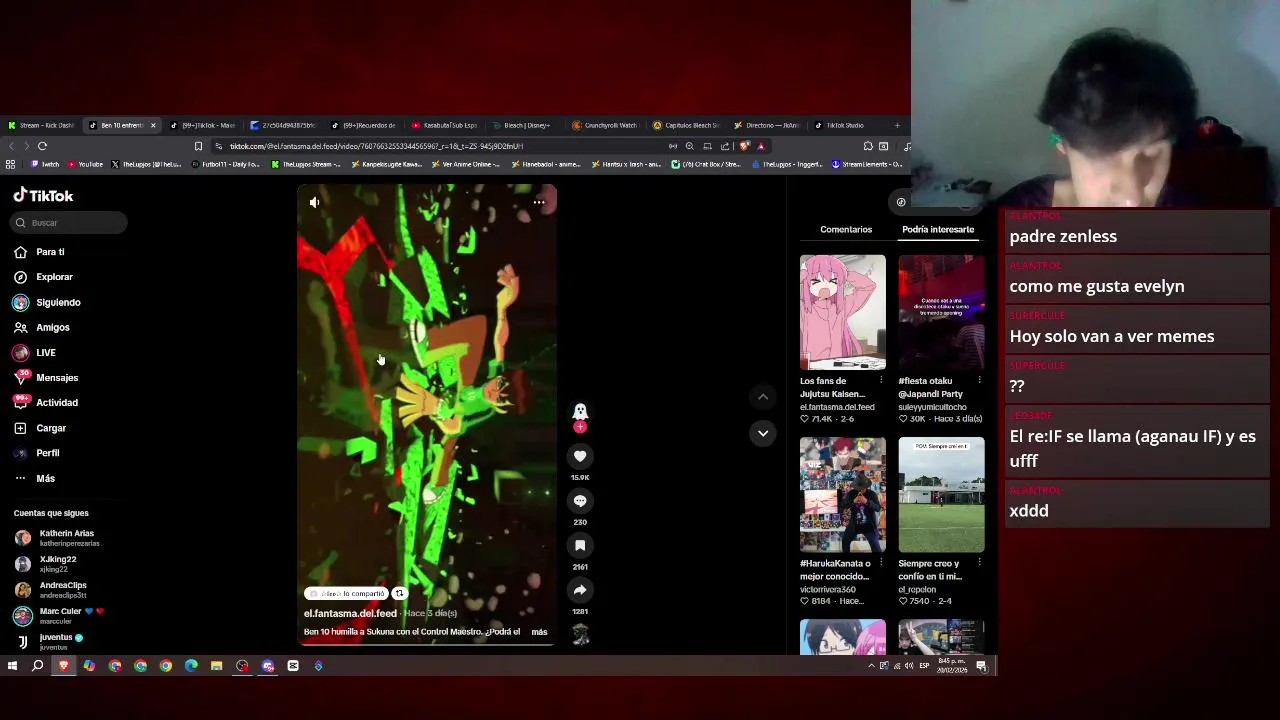The width and height of the screenshot is (1280, 720).
Task: Save video with bookmark icon
Action: click(x=580, y=545)
